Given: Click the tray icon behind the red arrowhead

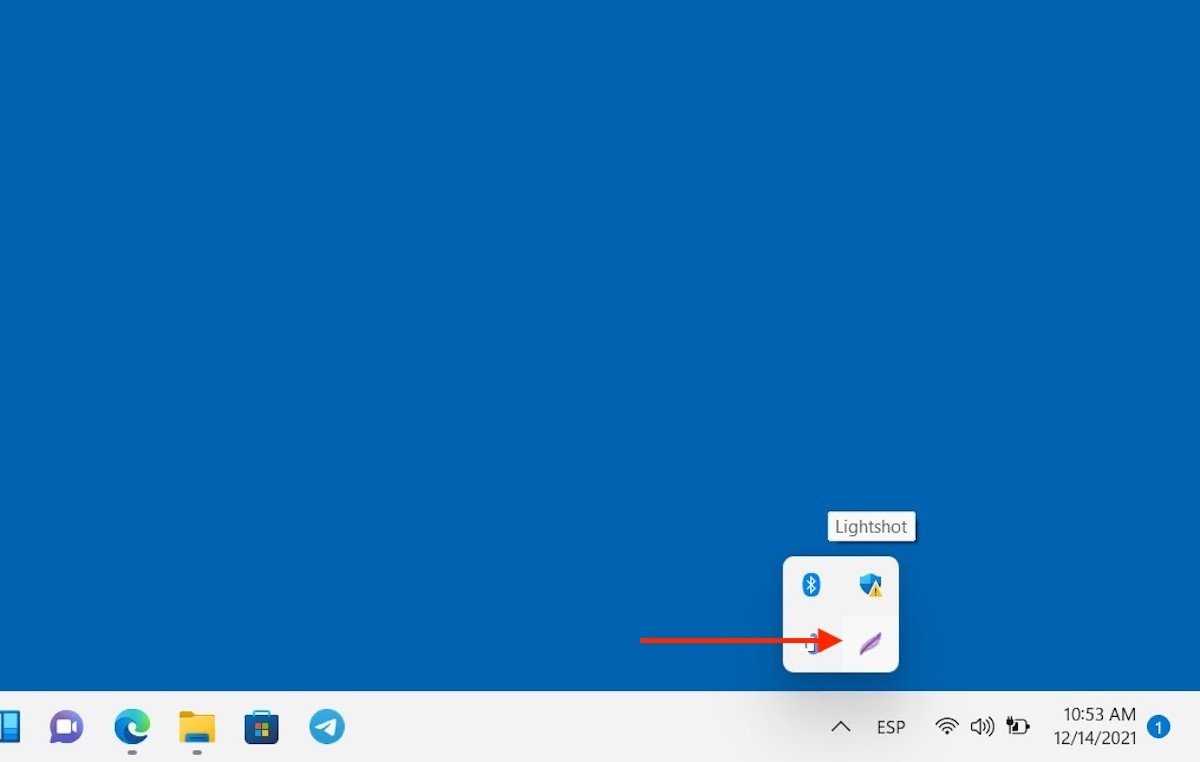Looking at the screenshot, I should click(x=812, y=643).
